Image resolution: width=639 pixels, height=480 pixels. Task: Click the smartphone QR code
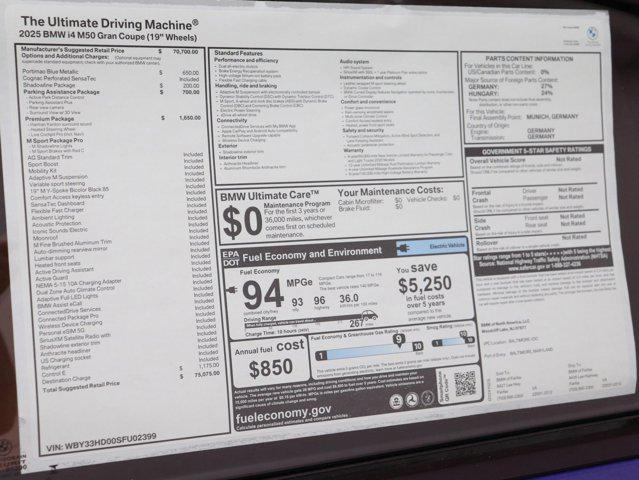coord(465,383)
